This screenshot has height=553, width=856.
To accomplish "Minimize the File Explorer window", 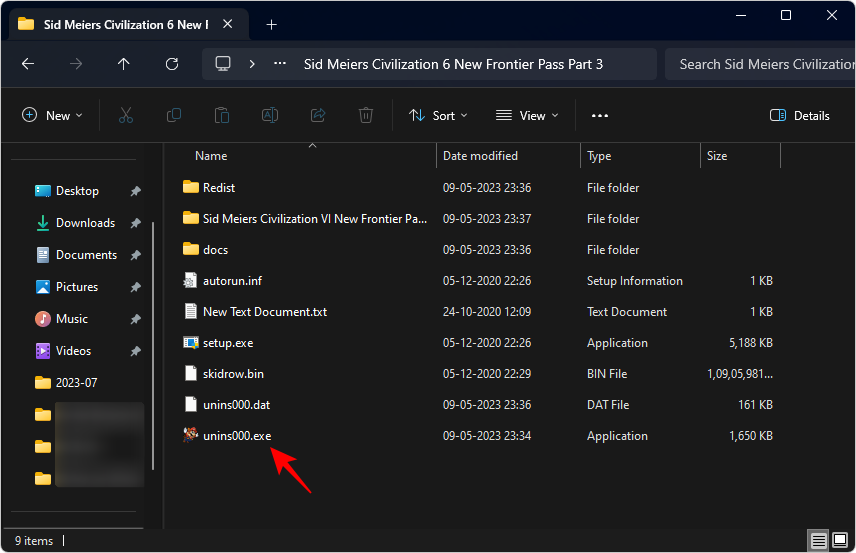I will (x=741, y=15).
